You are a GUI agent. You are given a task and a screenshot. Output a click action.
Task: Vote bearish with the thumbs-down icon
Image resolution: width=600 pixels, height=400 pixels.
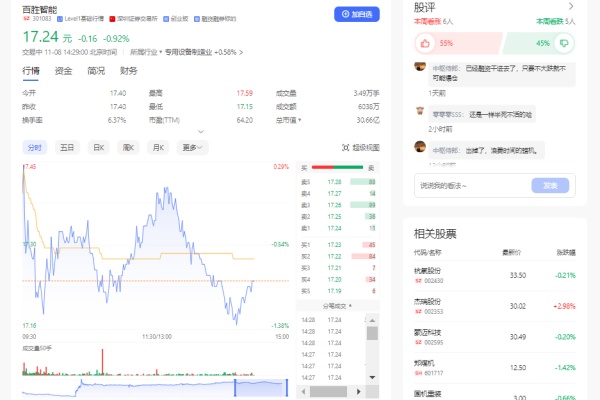(x=564, y=43)
